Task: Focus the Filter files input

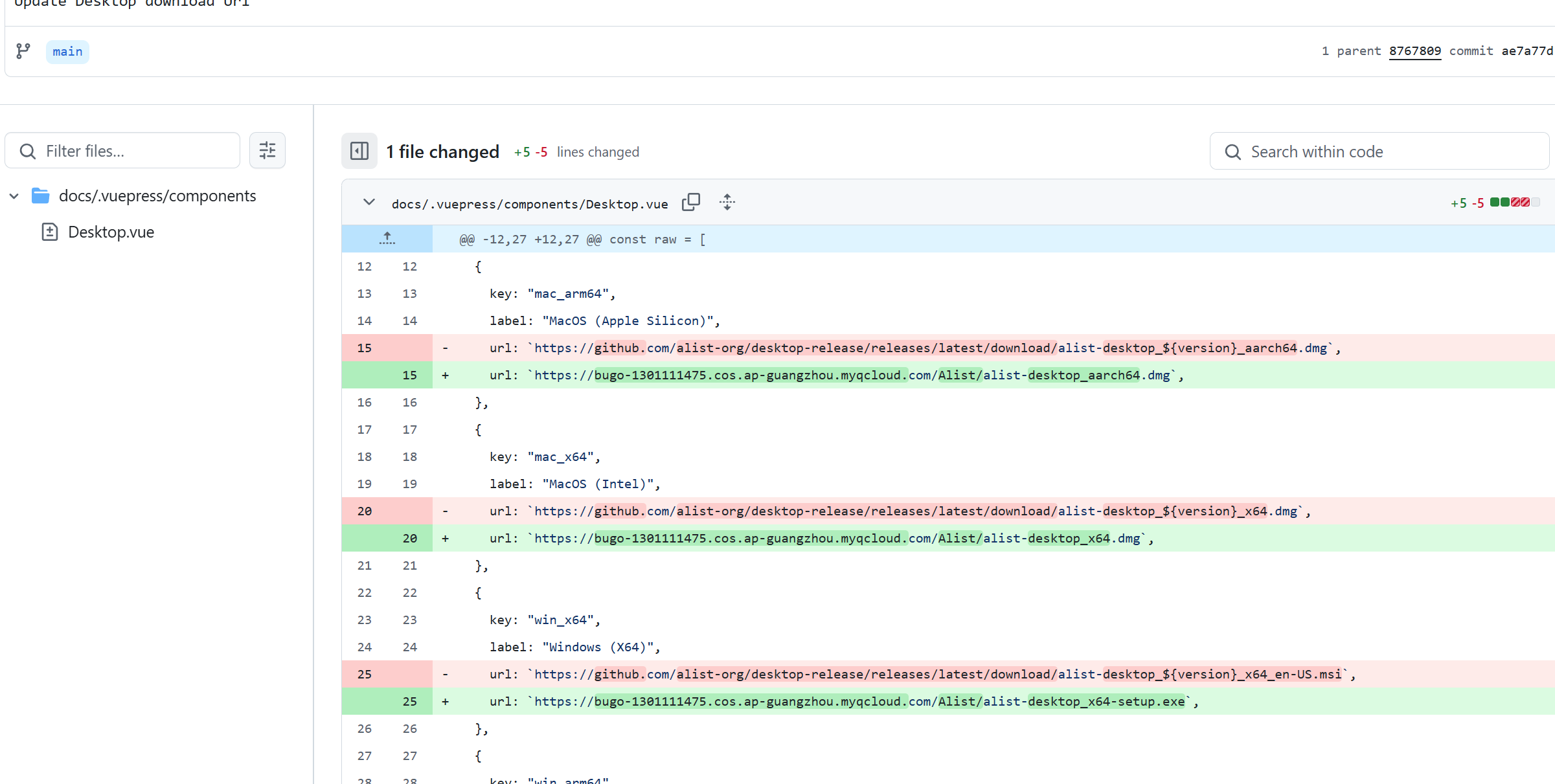Action: (x=136, y=151)
